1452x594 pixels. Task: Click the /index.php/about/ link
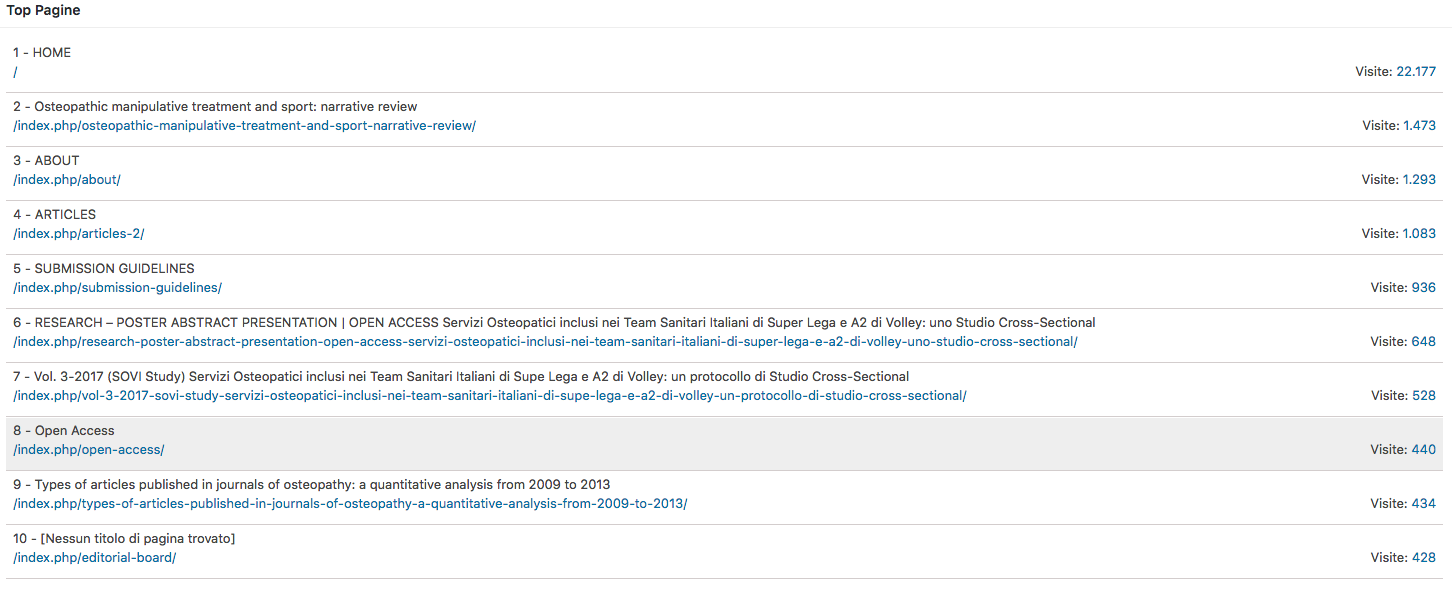pos(66,180)
